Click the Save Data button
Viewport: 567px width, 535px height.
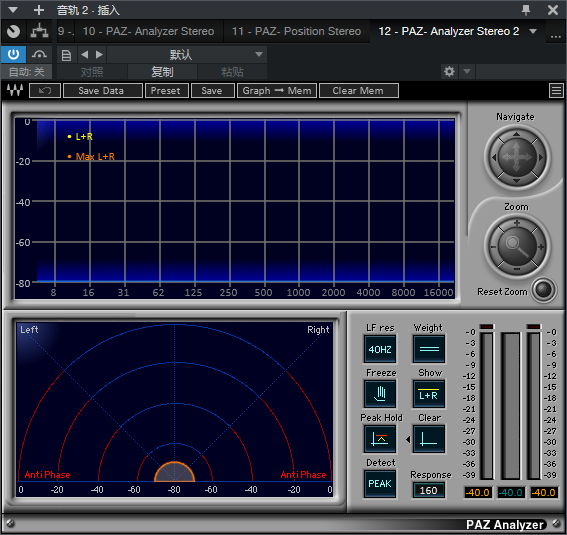102,90
